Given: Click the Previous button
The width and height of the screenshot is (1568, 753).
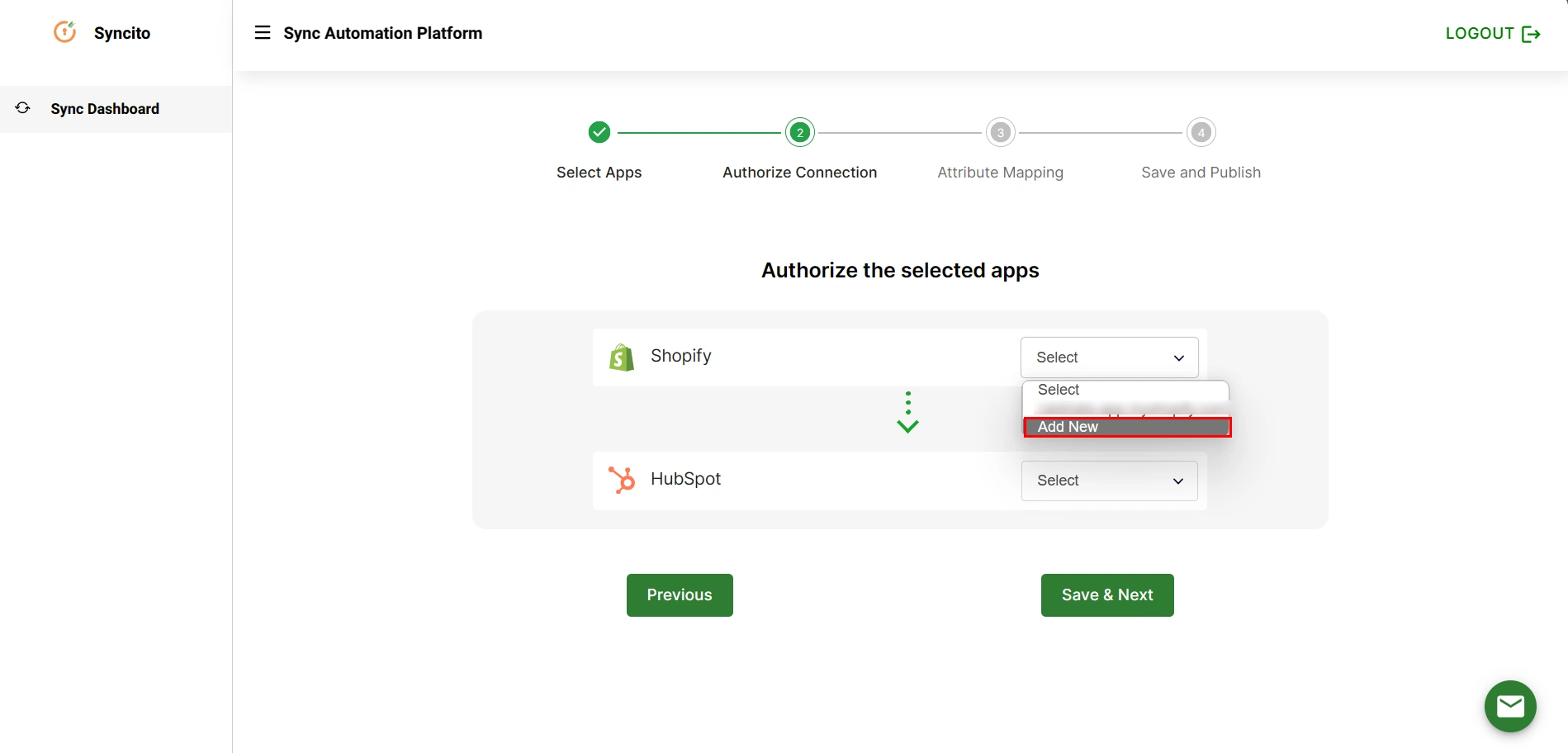Looking at the screenshot, I should coord(679,594).
